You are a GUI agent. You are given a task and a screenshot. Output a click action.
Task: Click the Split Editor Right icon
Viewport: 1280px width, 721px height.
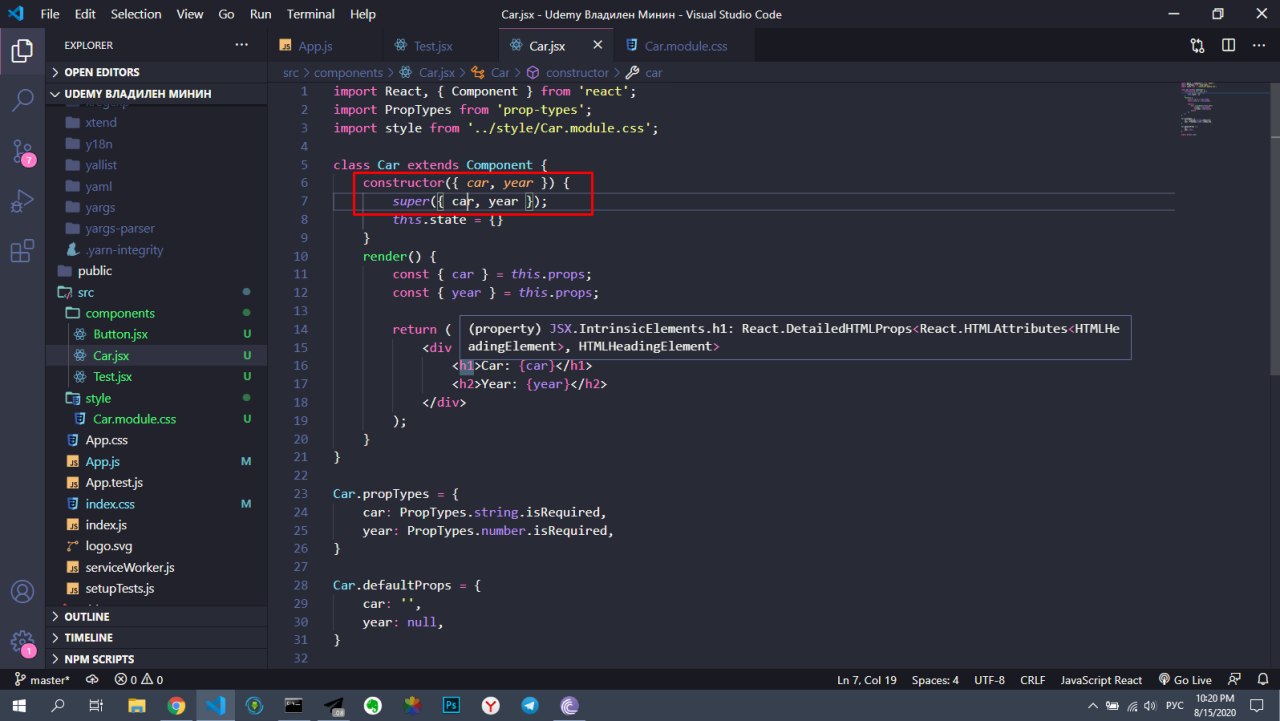coord(1228,46)
